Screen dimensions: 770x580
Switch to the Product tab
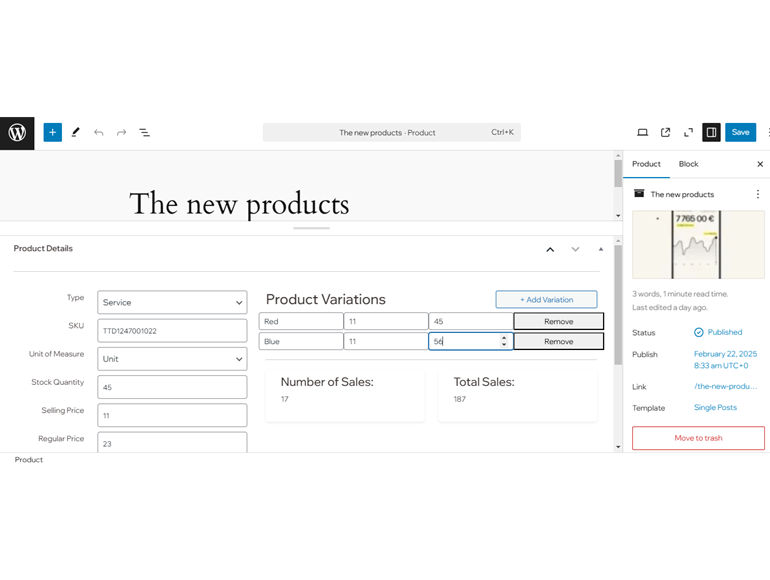646,164
